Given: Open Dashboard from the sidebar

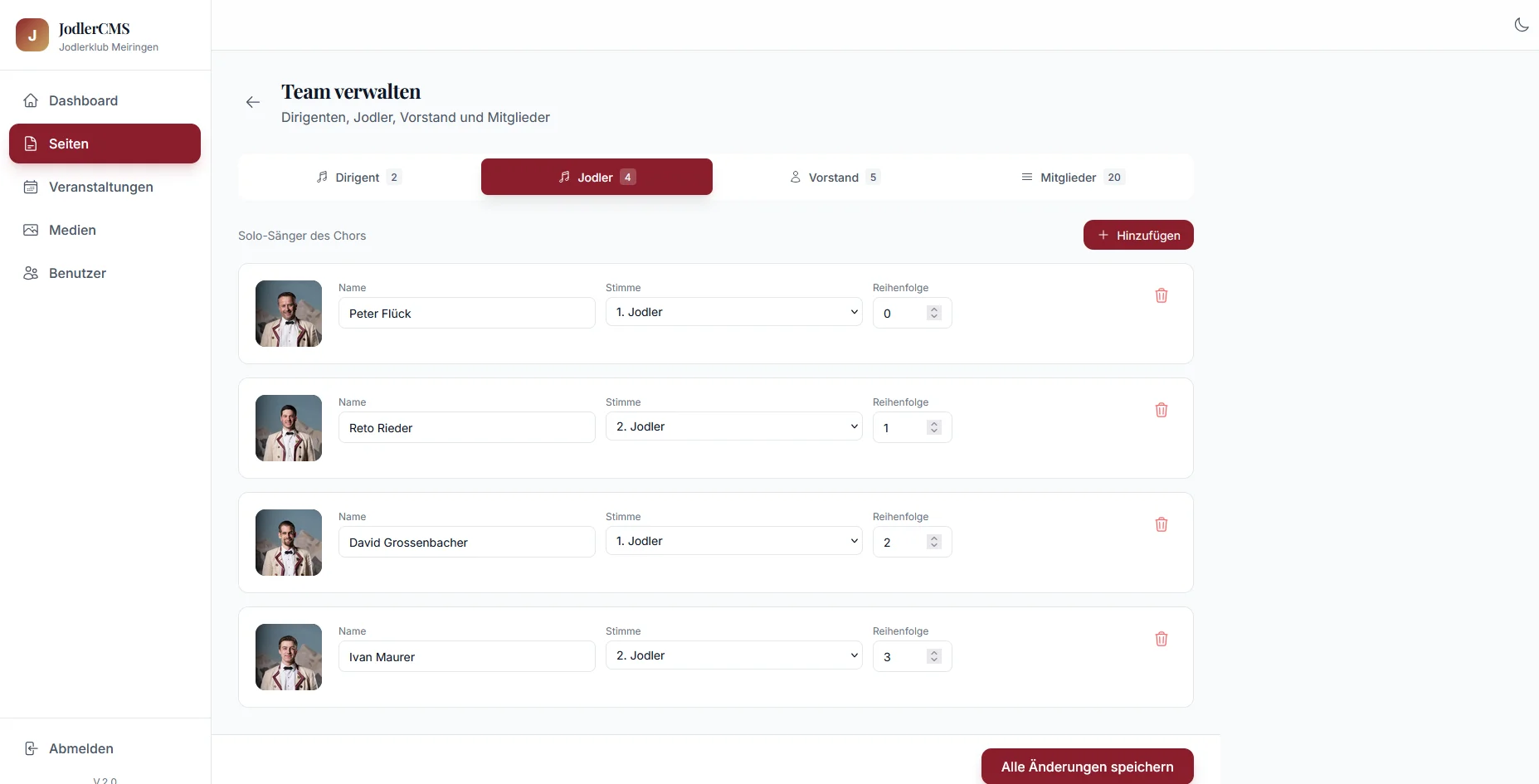Looking at the screenshot, I should [83, 100].
